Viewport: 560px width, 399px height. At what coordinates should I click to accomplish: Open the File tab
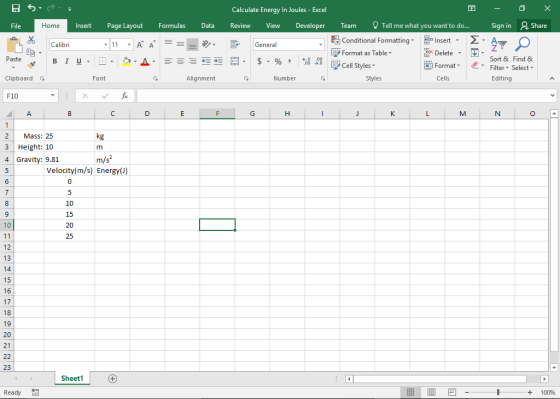tap(16, 26)
